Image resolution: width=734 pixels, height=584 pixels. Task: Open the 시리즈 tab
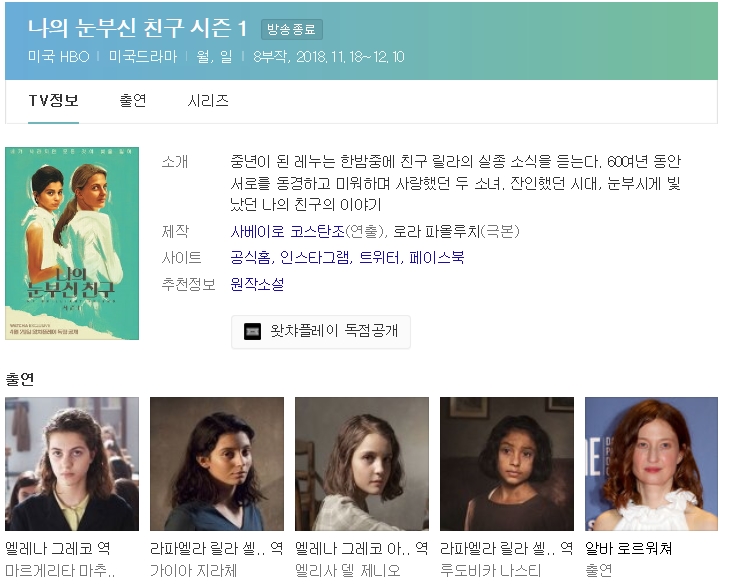(208, 101)
